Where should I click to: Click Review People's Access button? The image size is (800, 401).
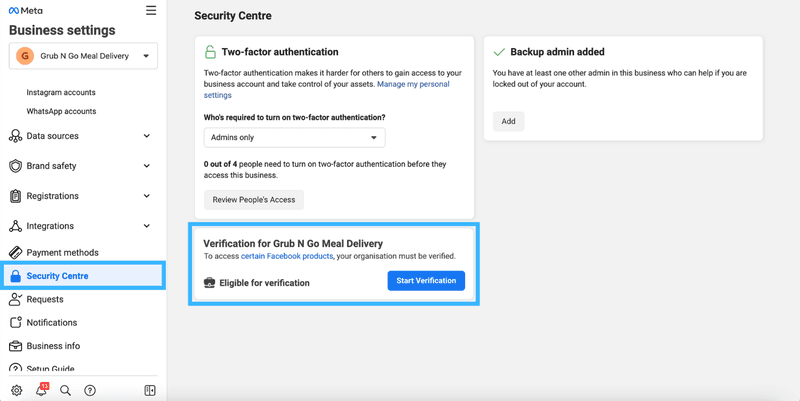click(254, 200)
